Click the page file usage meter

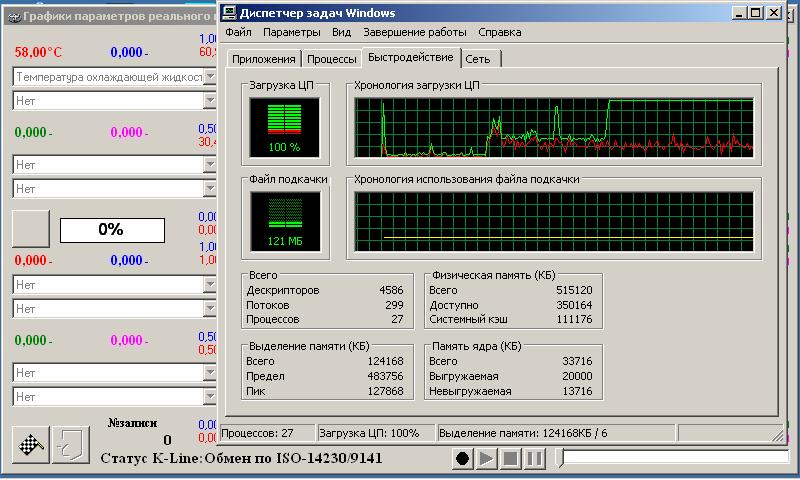pos(285,221)
